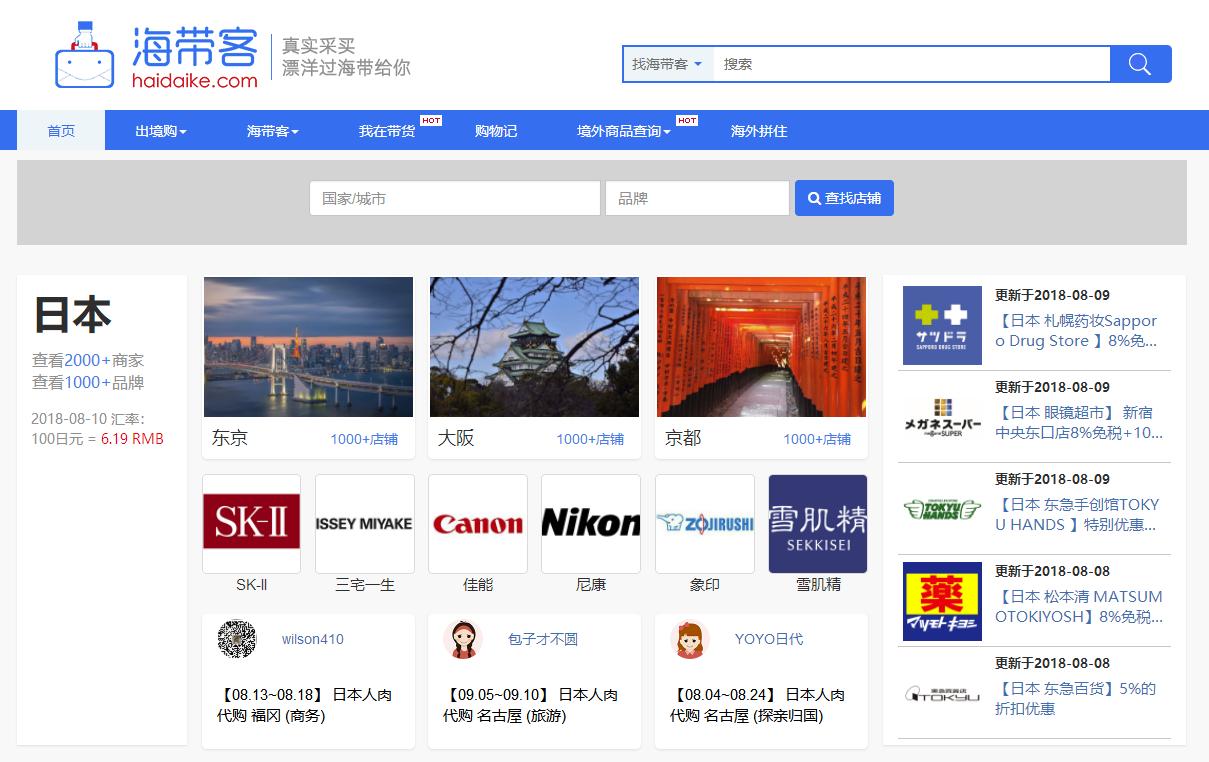1209x762 pixels.
Task: Click the Canon brand logo
Action: pos(477,523)
